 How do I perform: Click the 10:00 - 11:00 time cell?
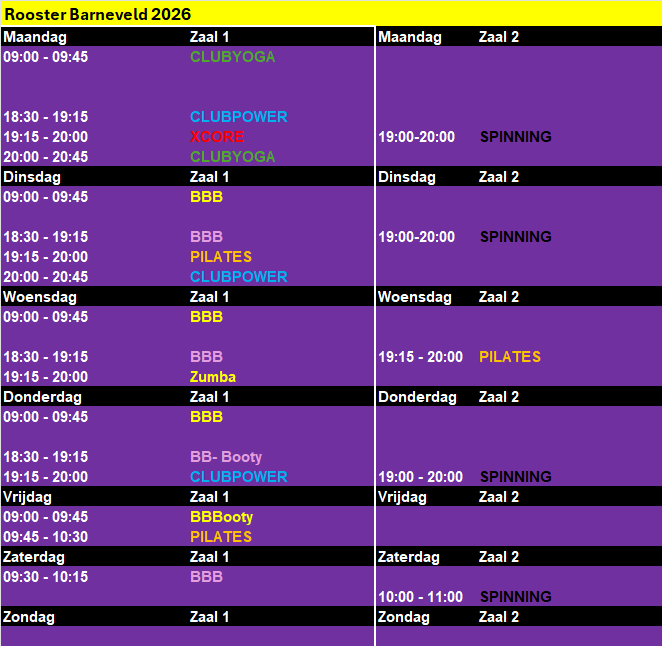click(x=420, y=597)
